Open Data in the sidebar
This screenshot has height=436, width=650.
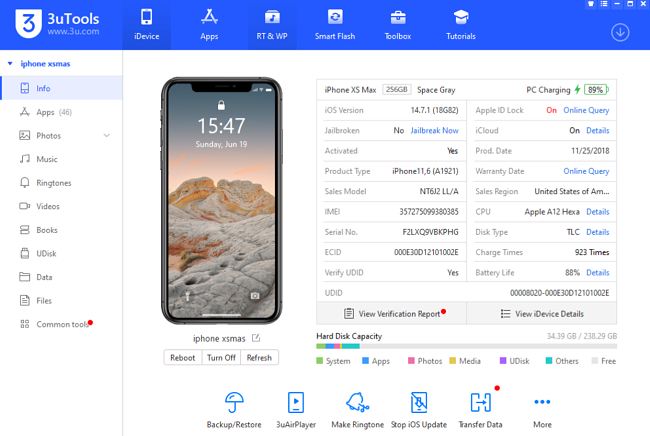coord(61,277)
